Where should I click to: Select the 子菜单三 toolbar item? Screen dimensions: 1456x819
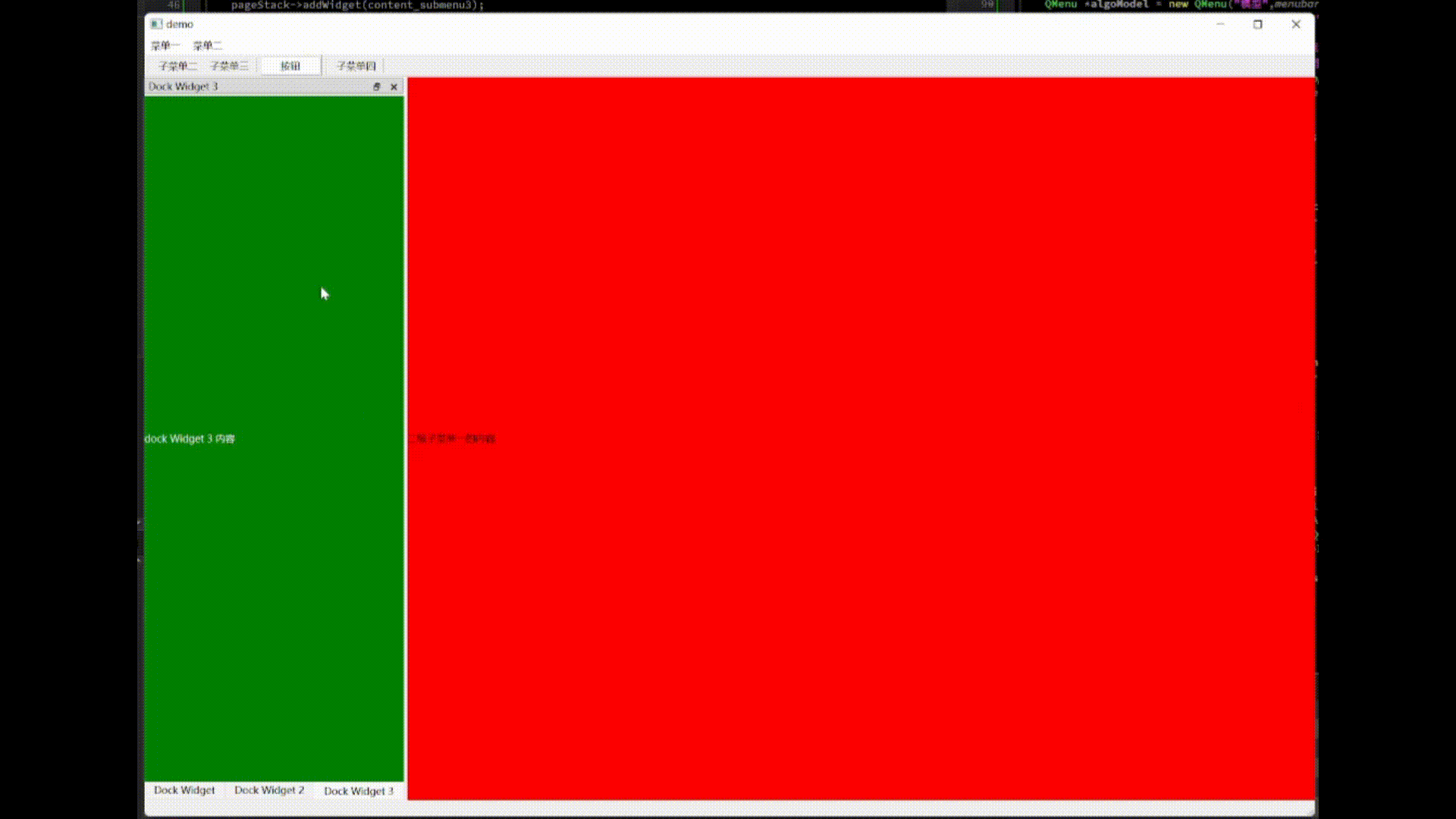pos(229,66)
